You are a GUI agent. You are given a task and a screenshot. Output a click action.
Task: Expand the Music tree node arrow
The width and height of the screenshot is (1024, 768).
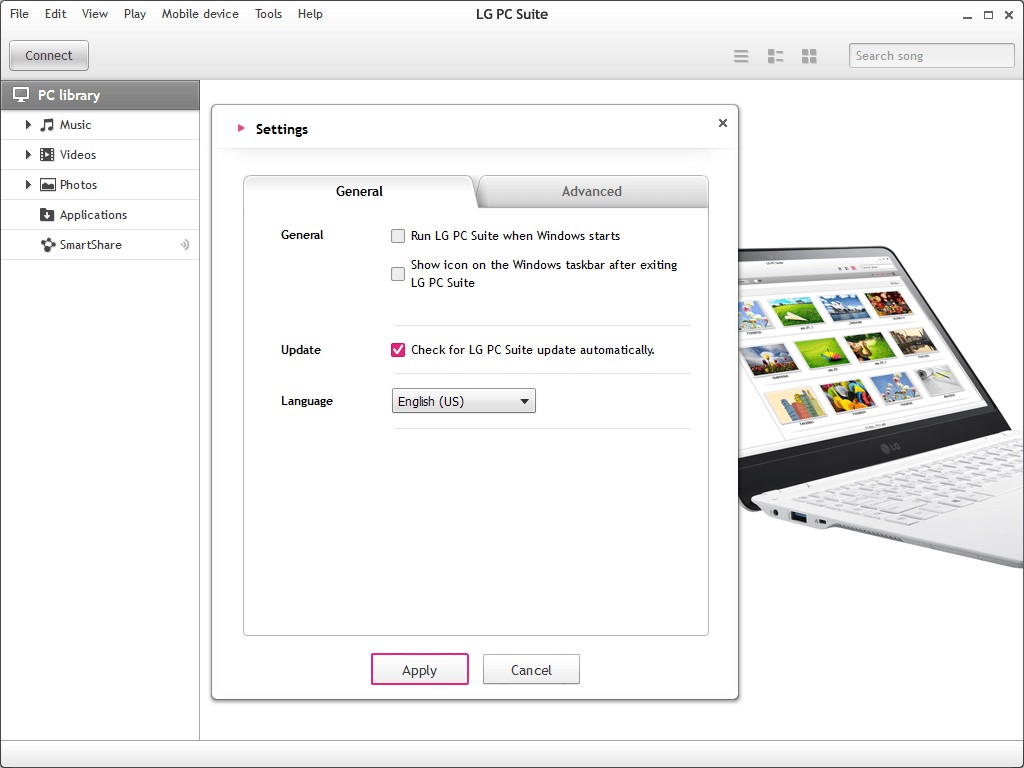pos(29,125)
